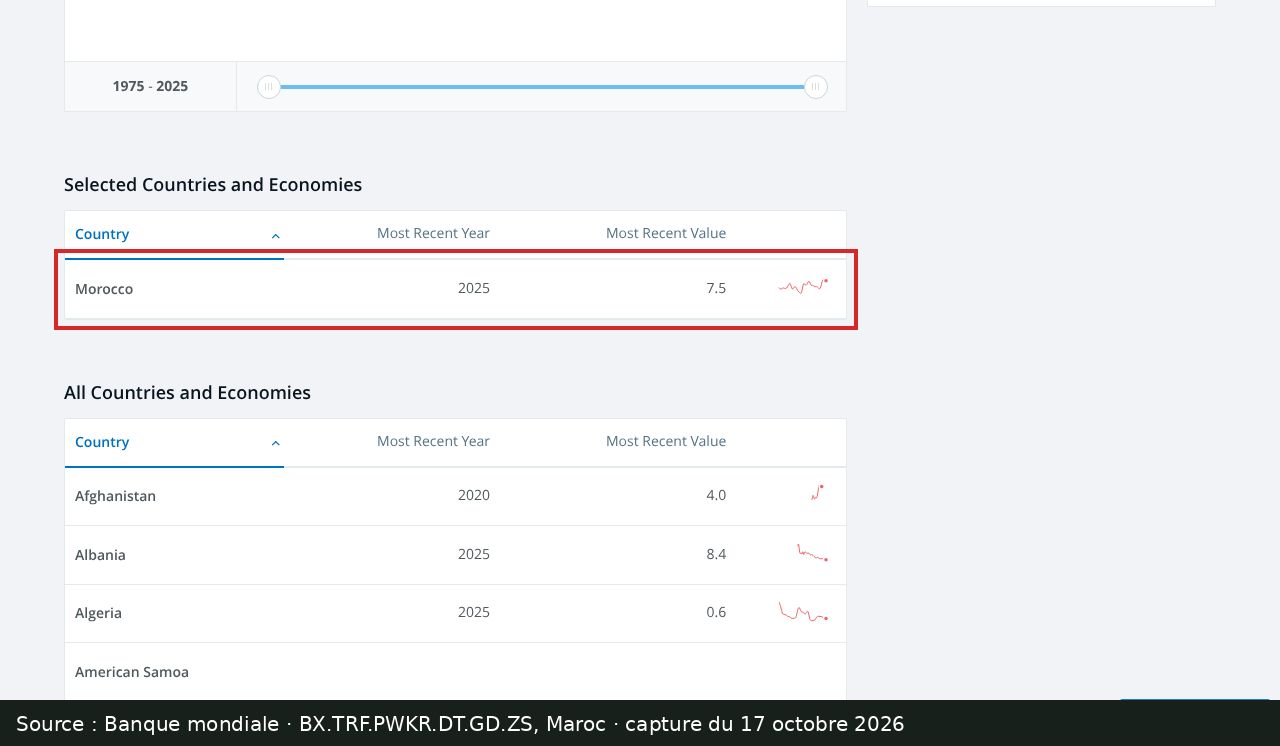Screen dimensions: 1280x746
Task: Sort Selected Countries by Most Recent Year
Action: [433, 233]
